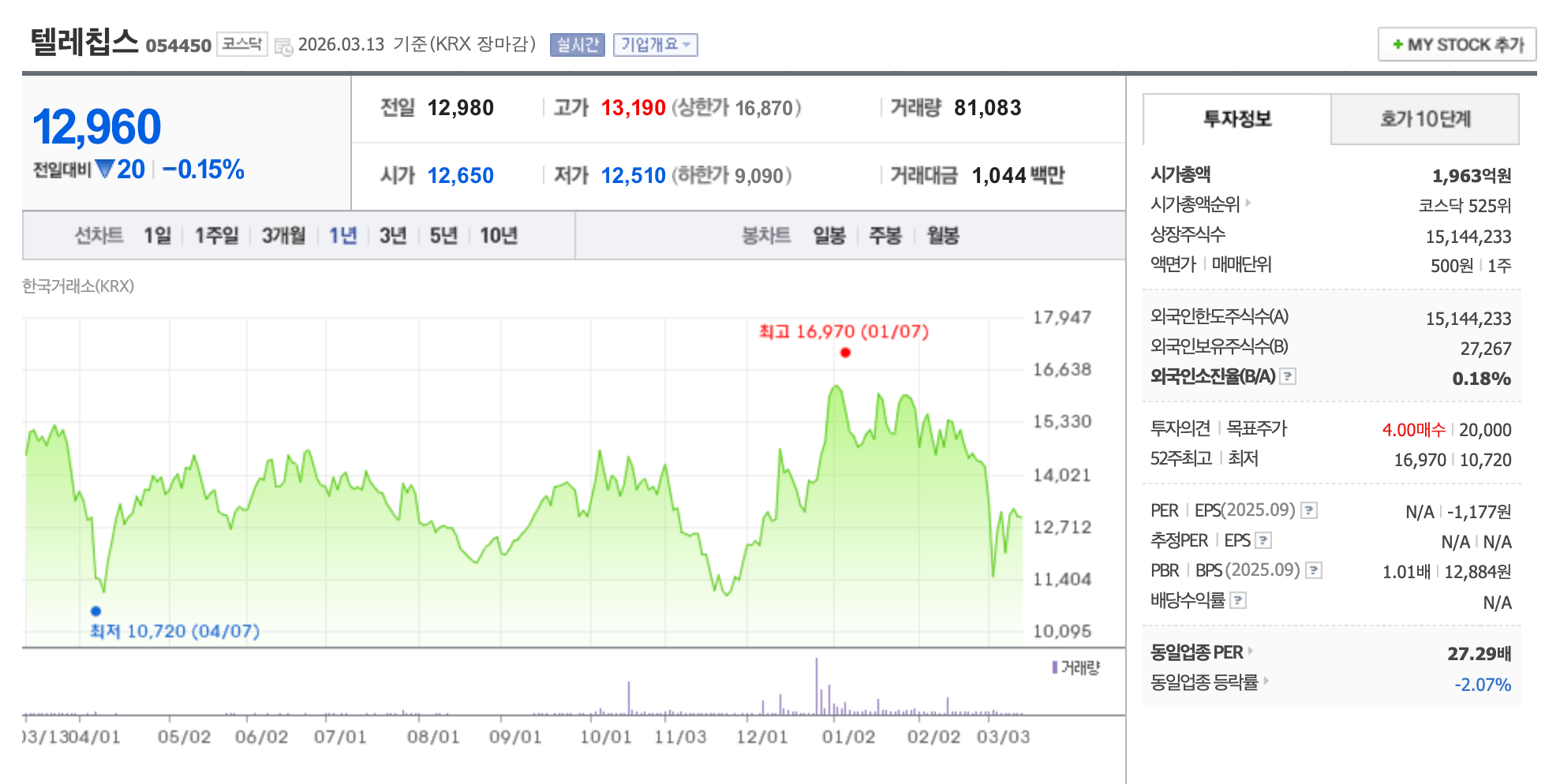This screenshot has height=784, width=1545.
Task: Click the 코스닥 525위 rank text
Action: coord(1465,206)
